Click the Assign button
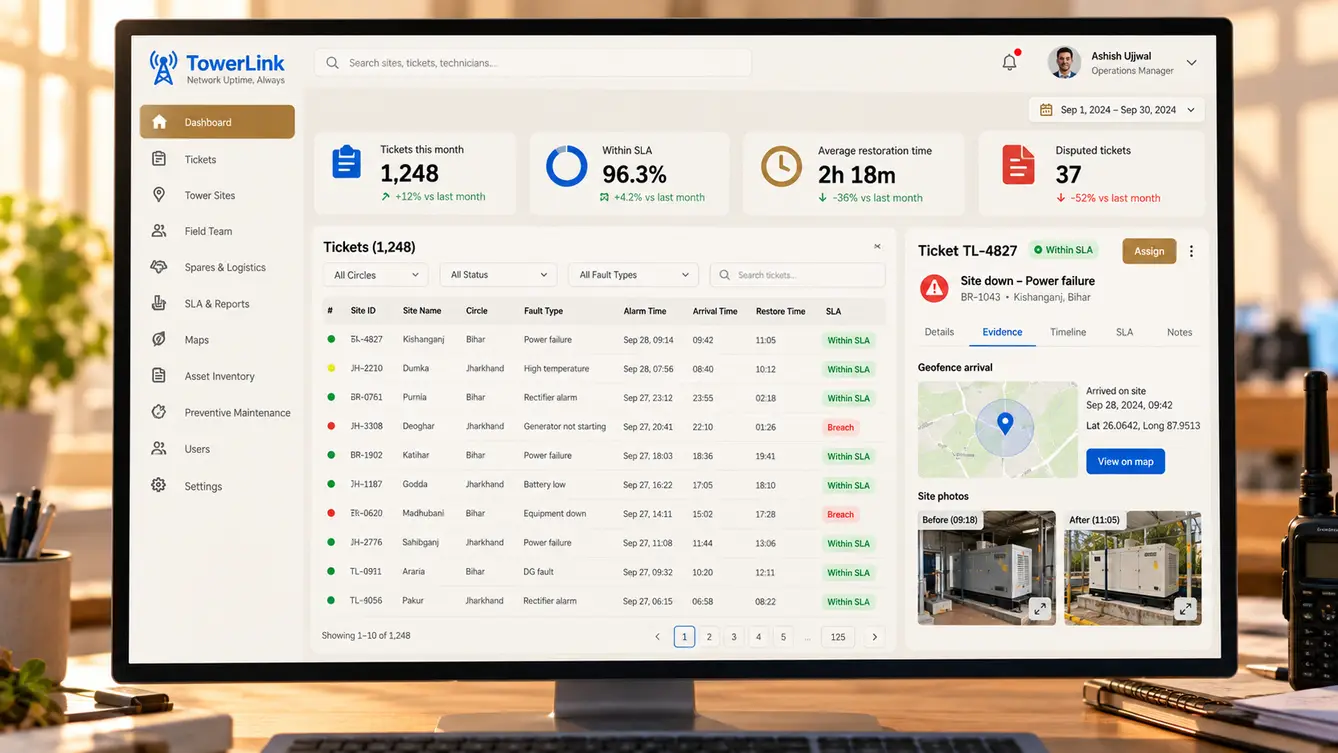 [x=1149, y=251]
